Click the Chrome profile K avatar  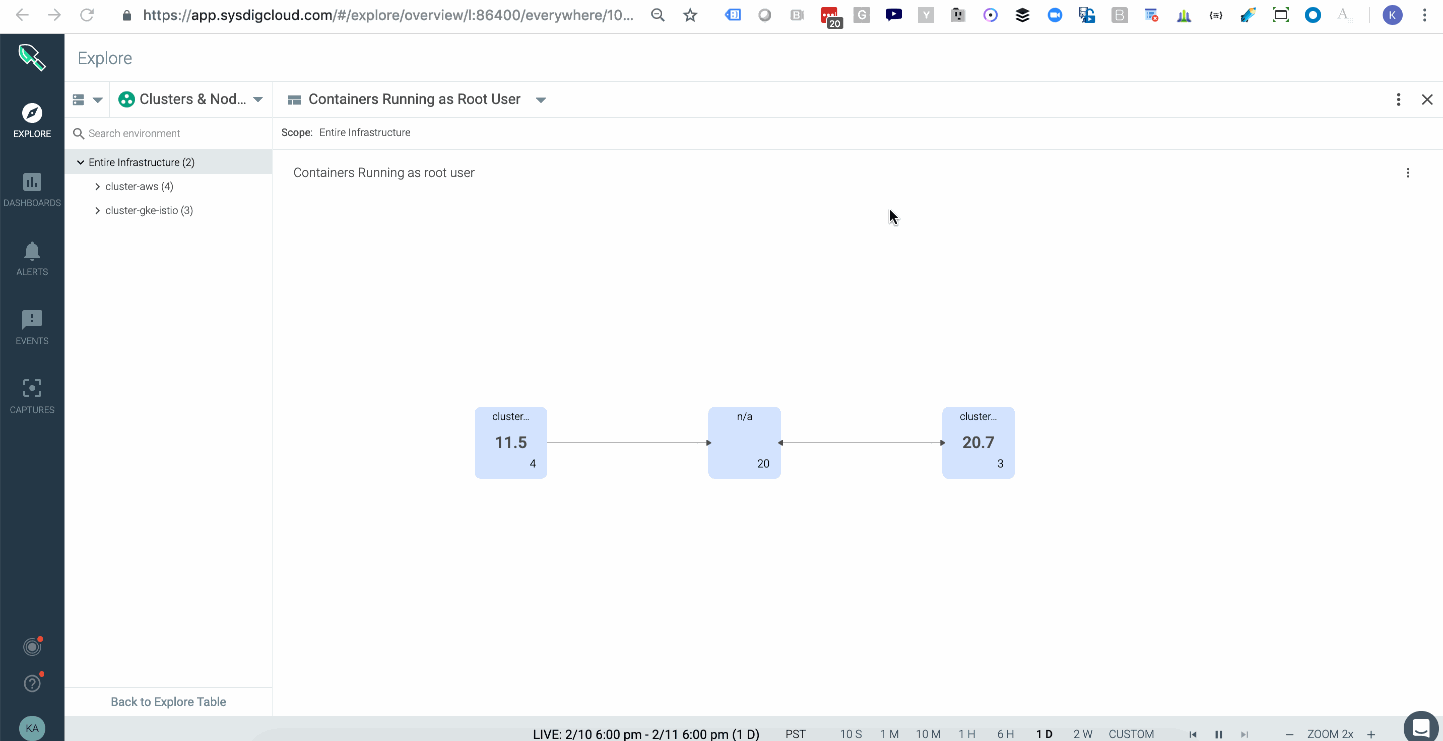tap(1392, 15)
